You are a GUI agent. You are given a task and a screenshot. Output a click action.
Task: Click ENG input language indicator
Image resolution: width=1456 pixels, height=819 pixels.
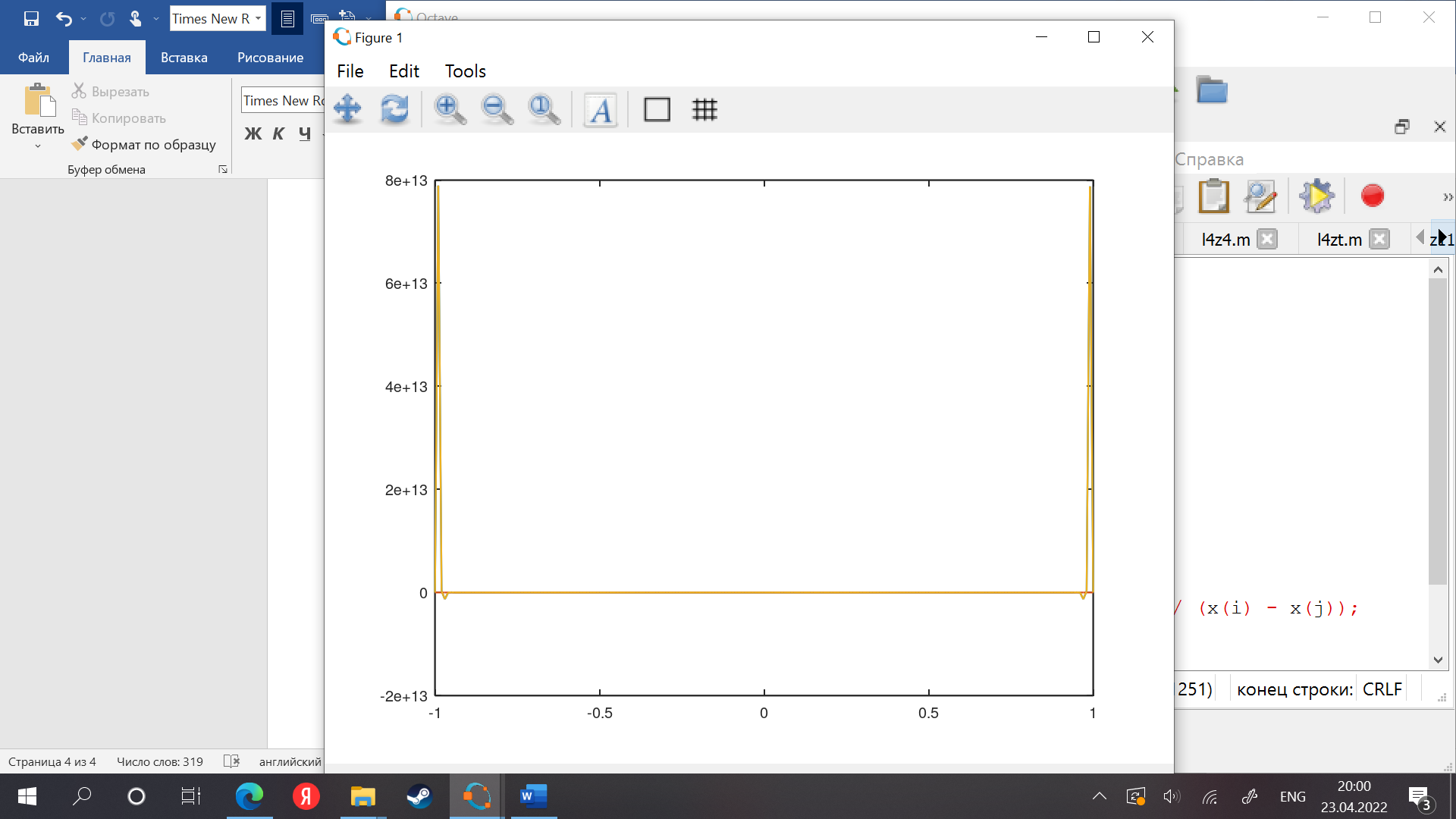[x=1293, y=797]
